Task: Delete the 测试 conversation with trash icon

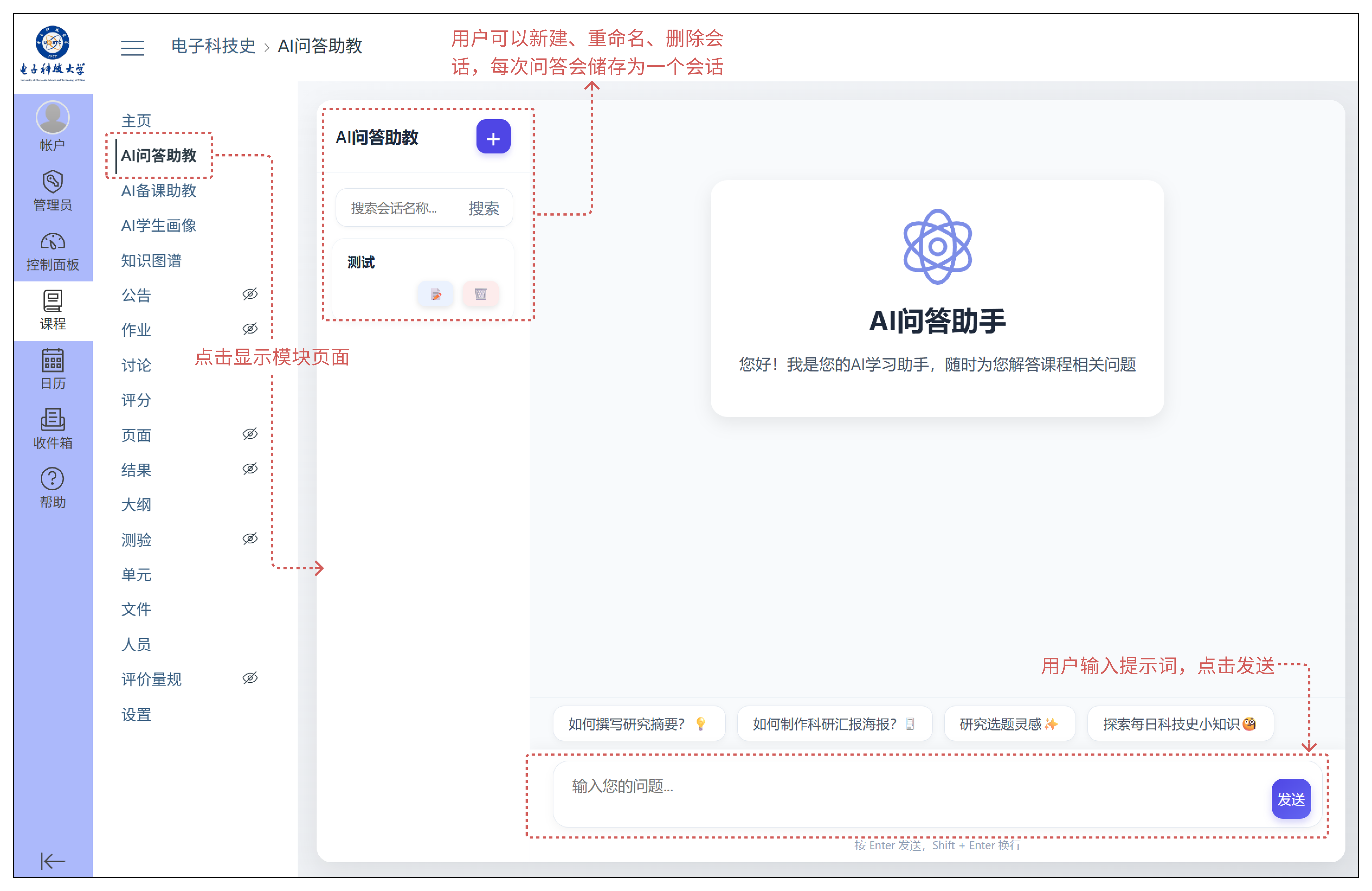Action: click(x=480, y=294)
